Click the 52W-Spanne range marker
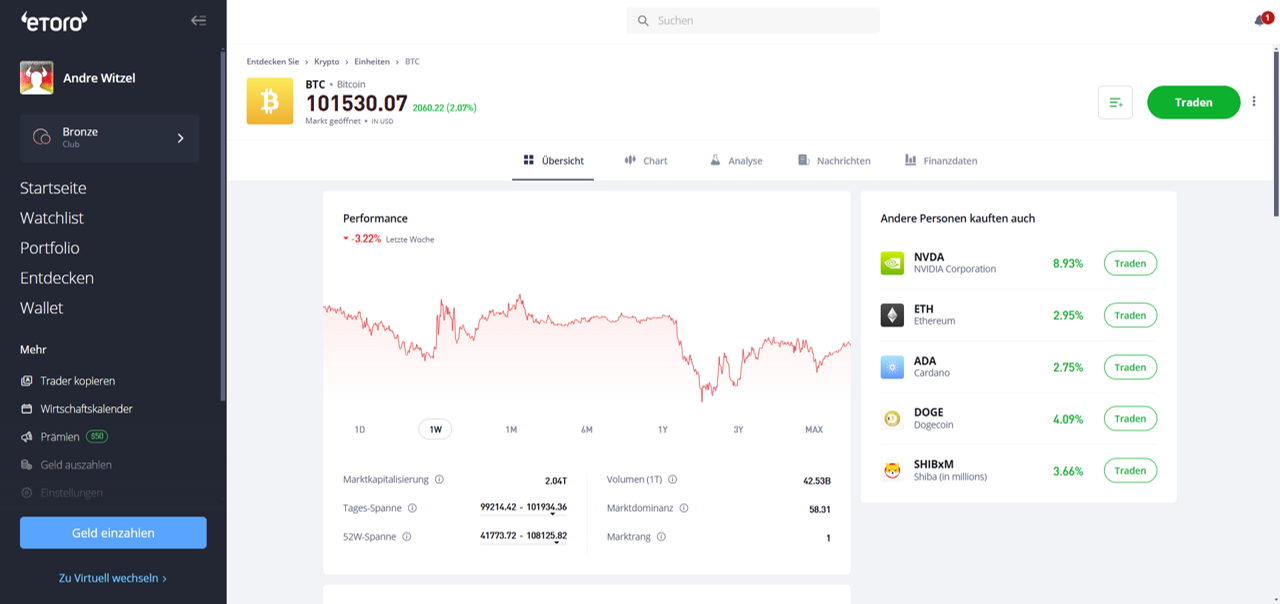Image resolution: width=1280 pixels, height=604 pixels. 556,543
